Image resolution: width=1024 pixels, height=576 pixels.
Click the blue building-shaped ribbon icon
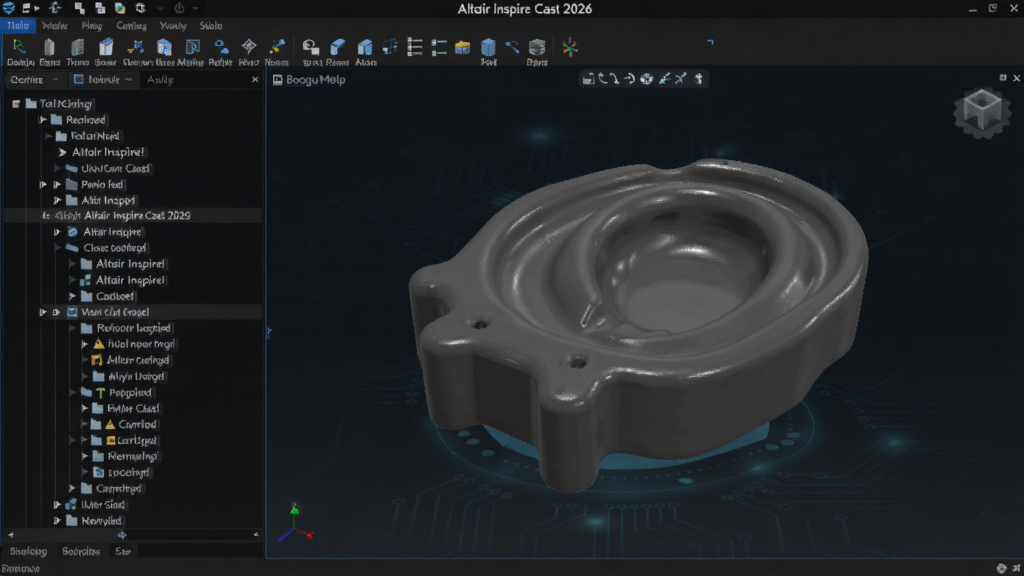164,47
